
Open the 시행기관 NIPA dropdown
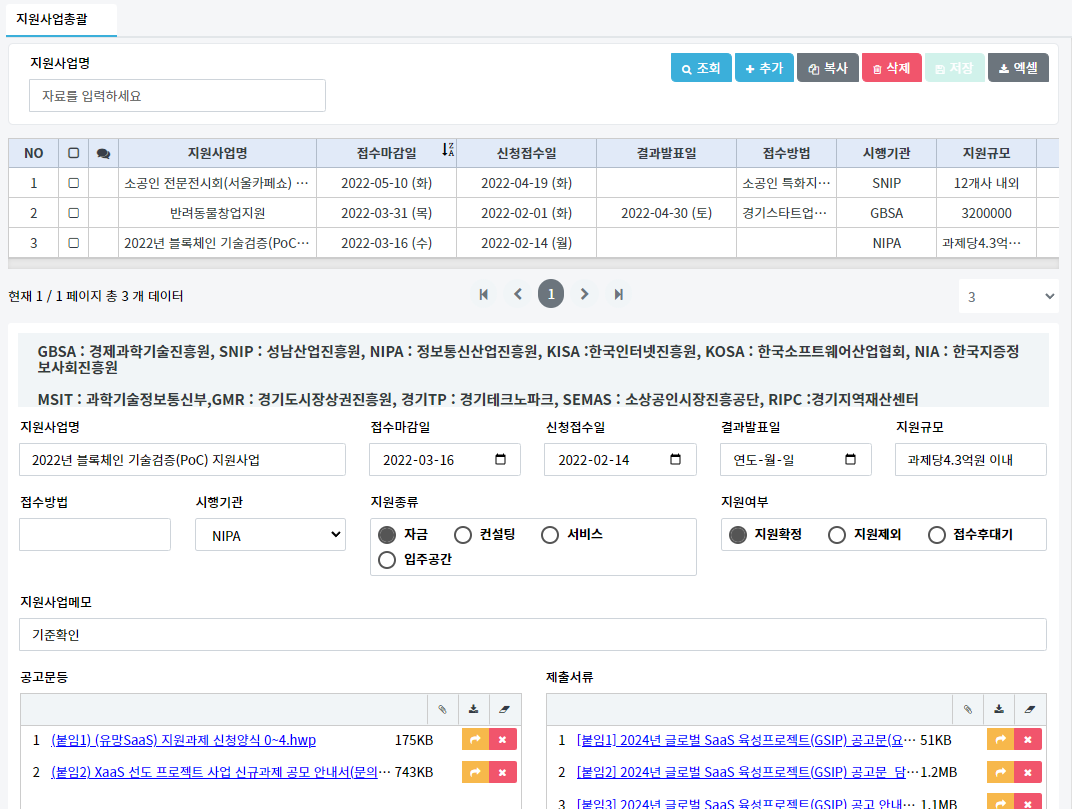270,535
